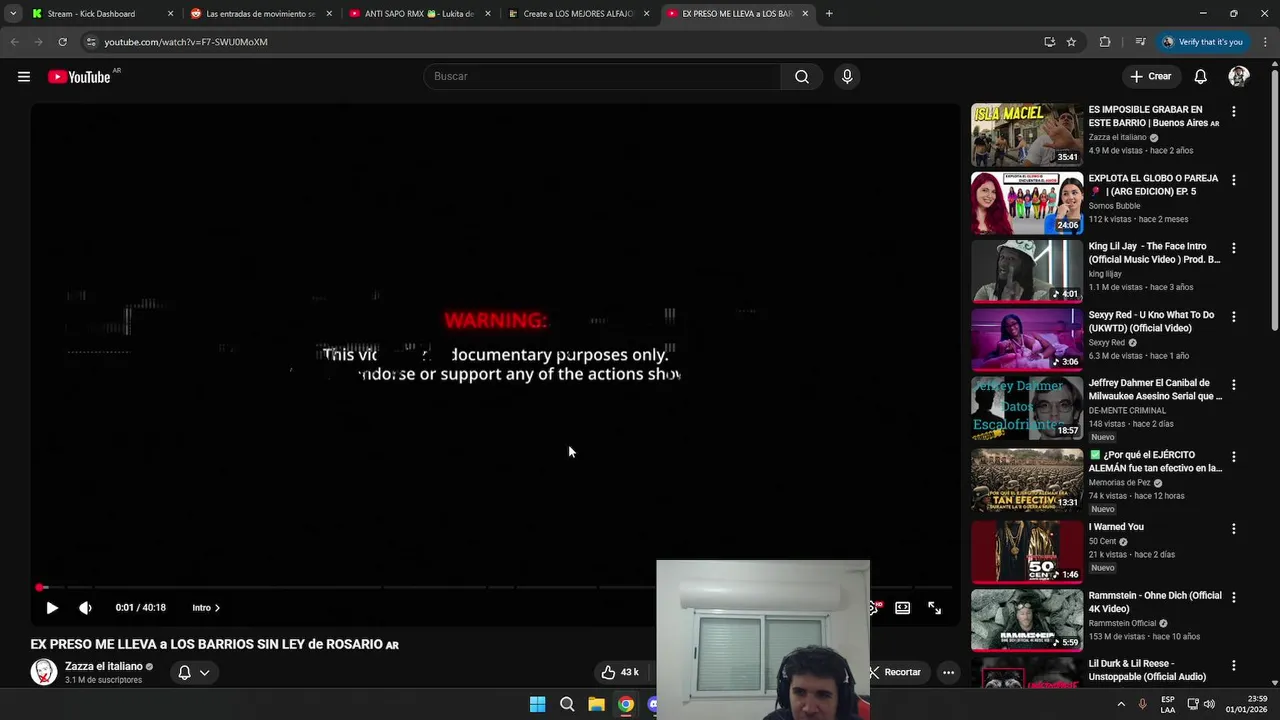Open the account avatar menu
The width and height of the screenshot is (1280, 720).
1239,77
